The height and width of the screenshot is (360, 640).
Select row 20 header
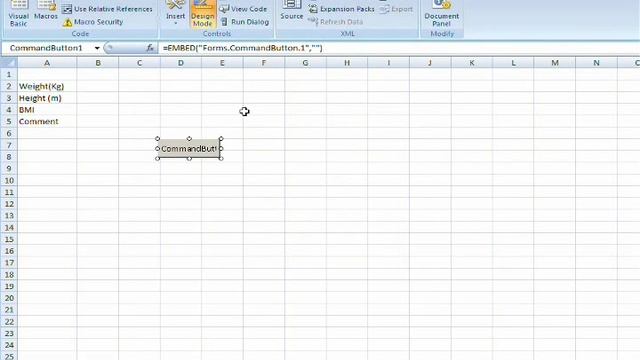(9, 298)
